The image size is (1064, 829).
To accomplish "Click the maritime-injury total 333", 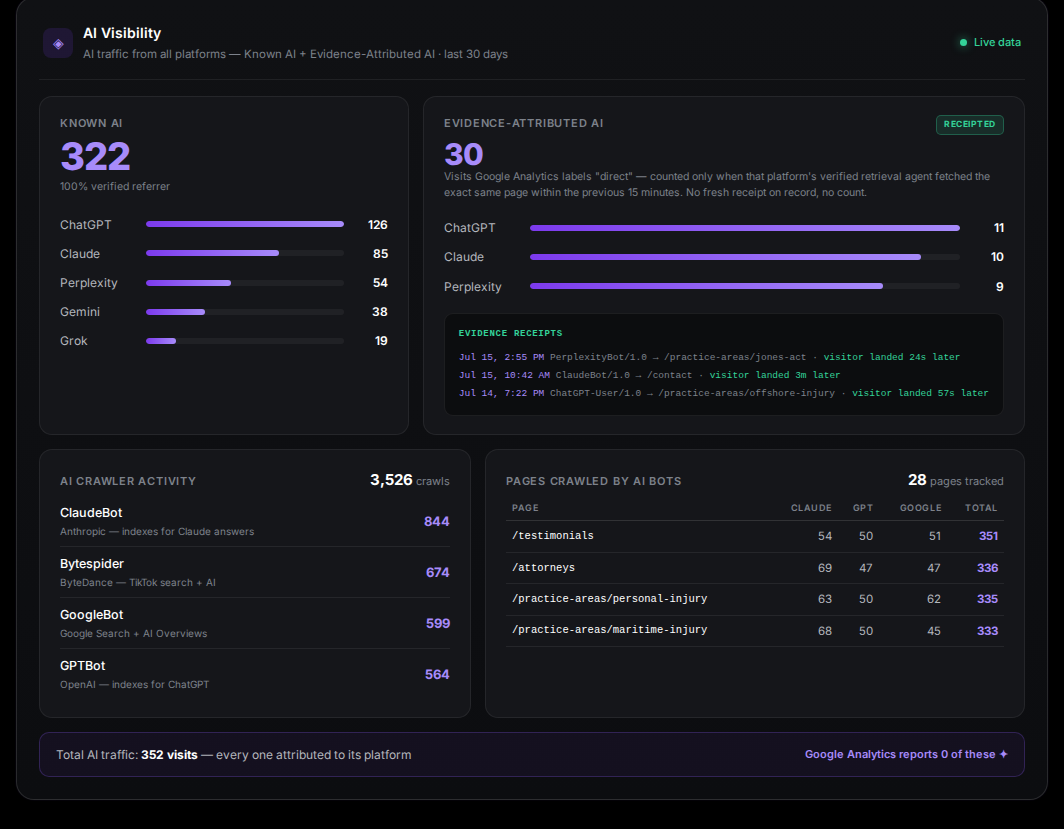I will [987, 631].
